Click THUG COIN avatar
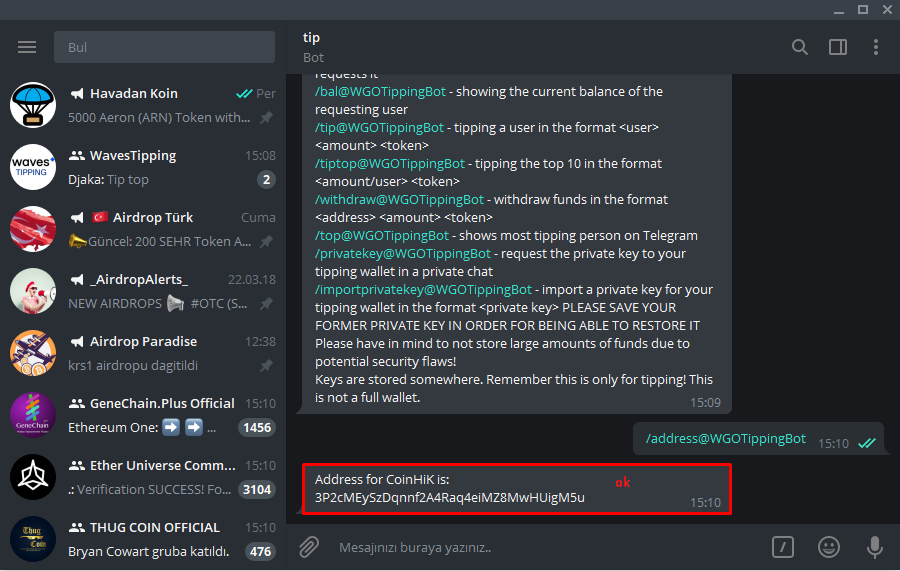 [33, 539]
